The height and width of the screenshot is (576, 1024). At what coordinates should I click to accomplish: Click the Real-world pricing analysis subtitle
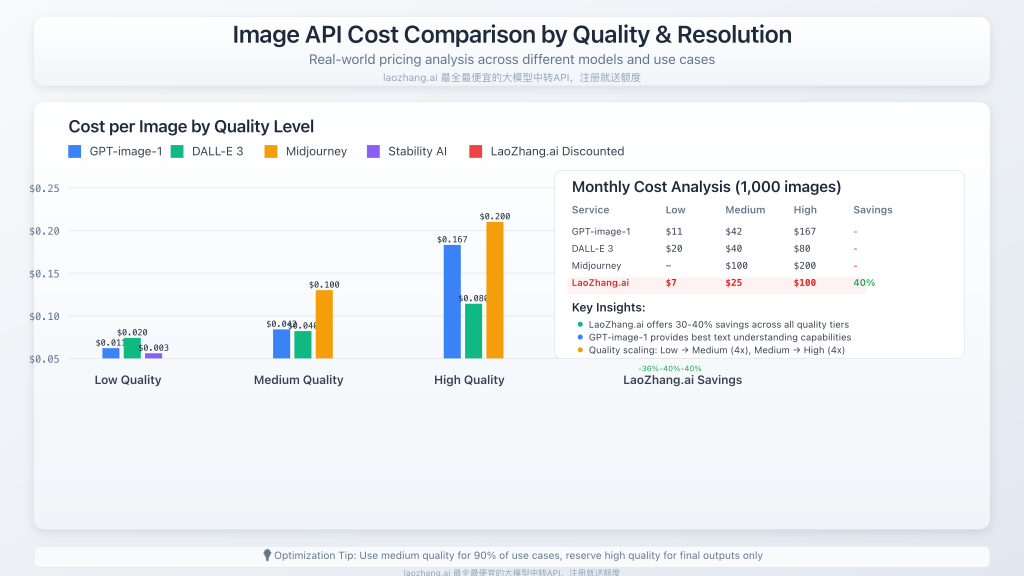click(512, 59)
